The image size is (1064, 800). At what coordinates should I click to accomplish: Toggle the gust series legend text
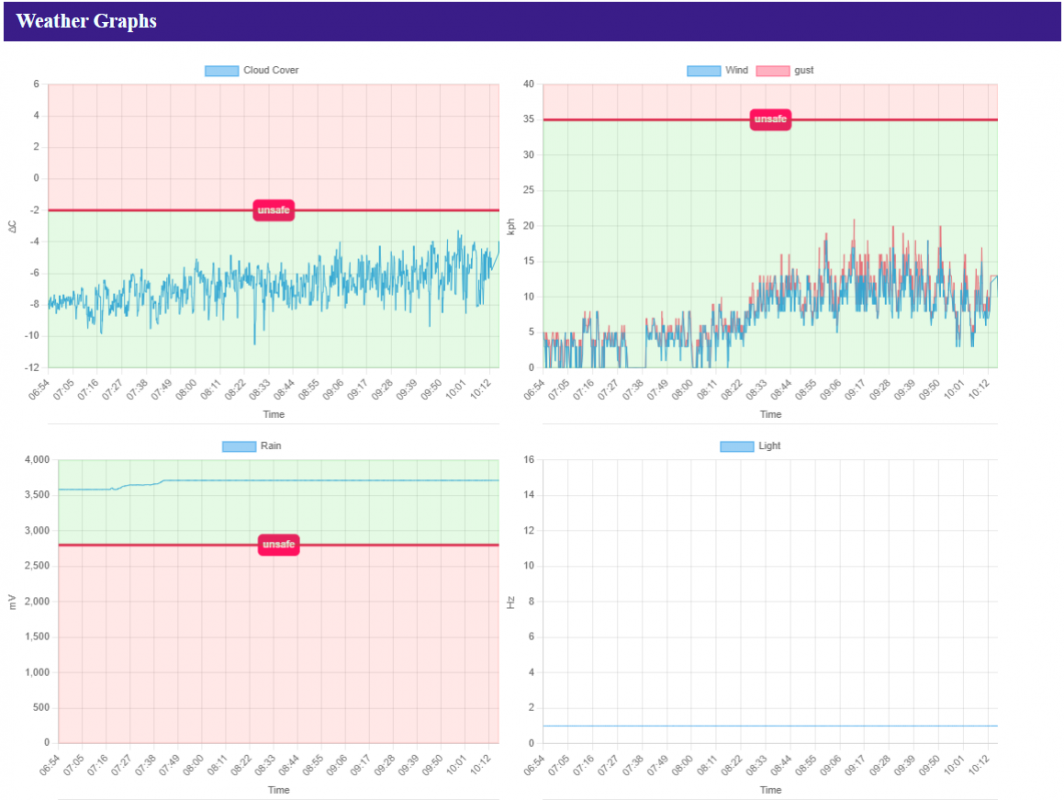click(x=804, y=70)
